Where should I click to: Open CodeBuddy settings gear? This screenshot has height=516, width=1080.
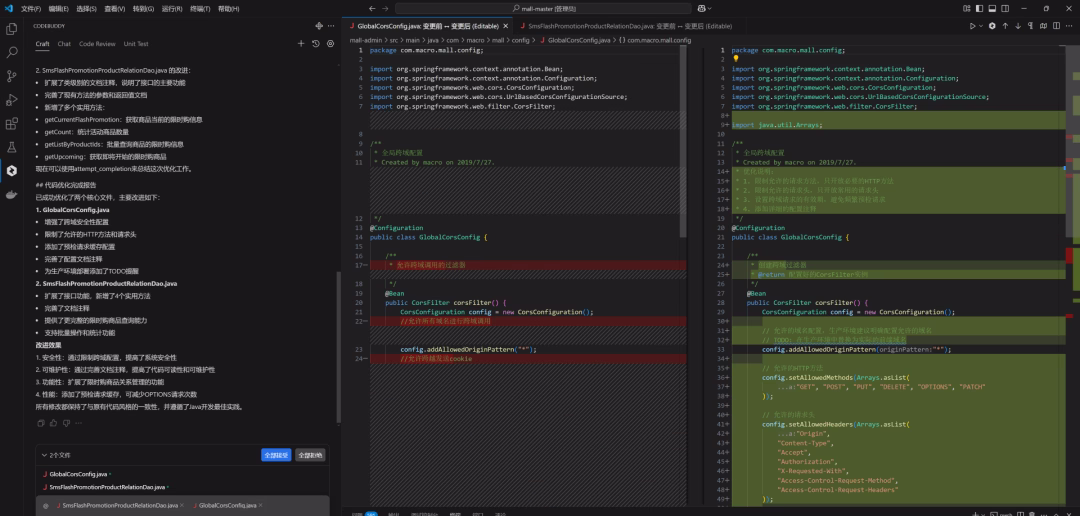click(x=330, y=44)
